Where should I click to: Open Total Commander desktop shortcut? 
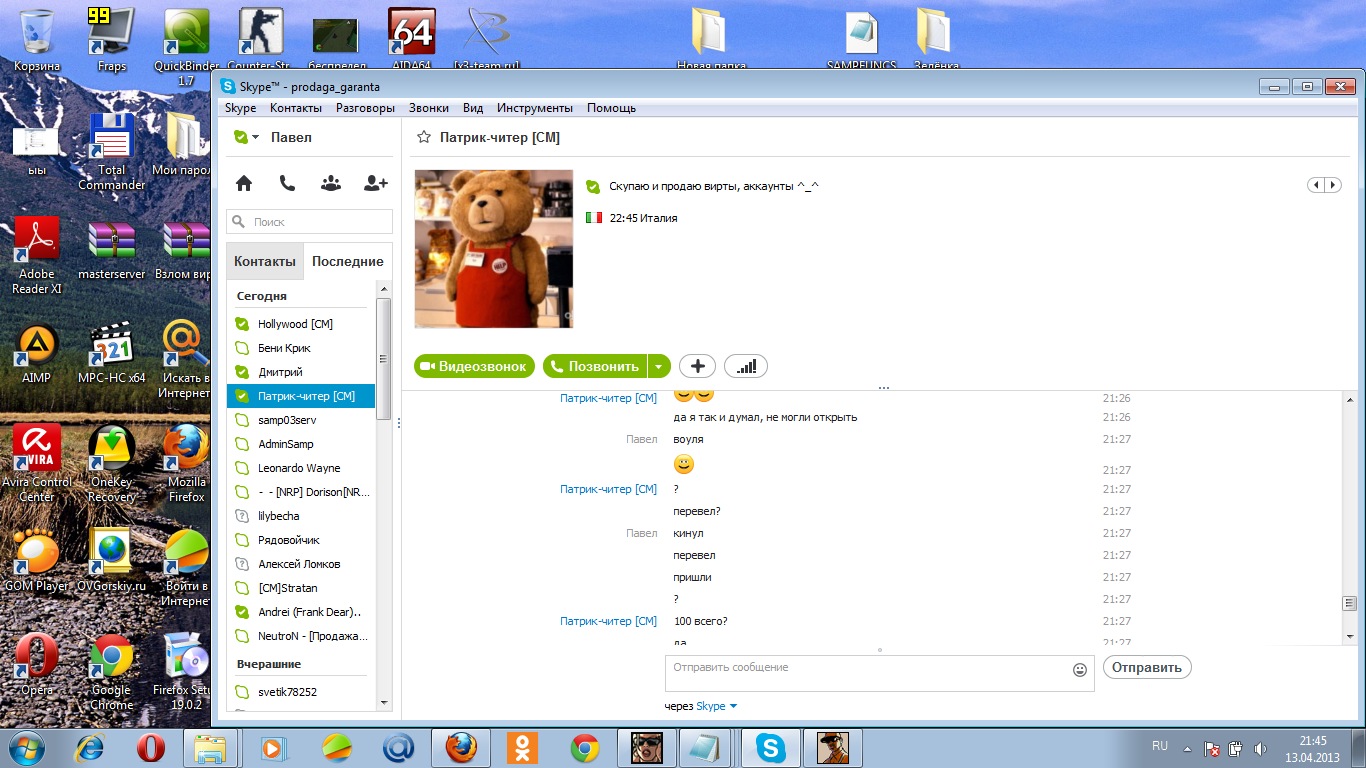pos(112,152)
